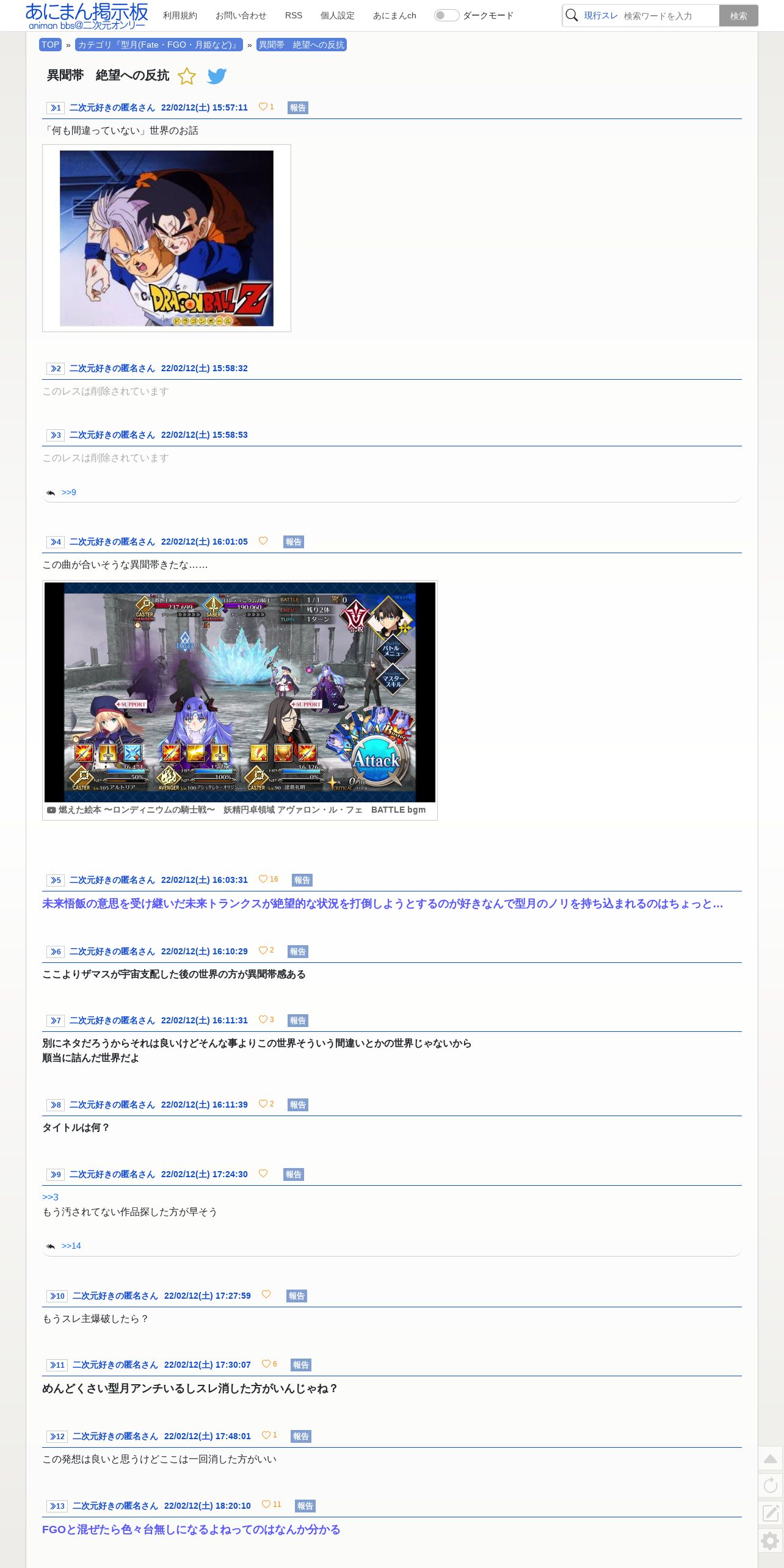Click the favorite star icon next to title
The width and height of the screenshot is (784, 1568).
coord(187,76)
